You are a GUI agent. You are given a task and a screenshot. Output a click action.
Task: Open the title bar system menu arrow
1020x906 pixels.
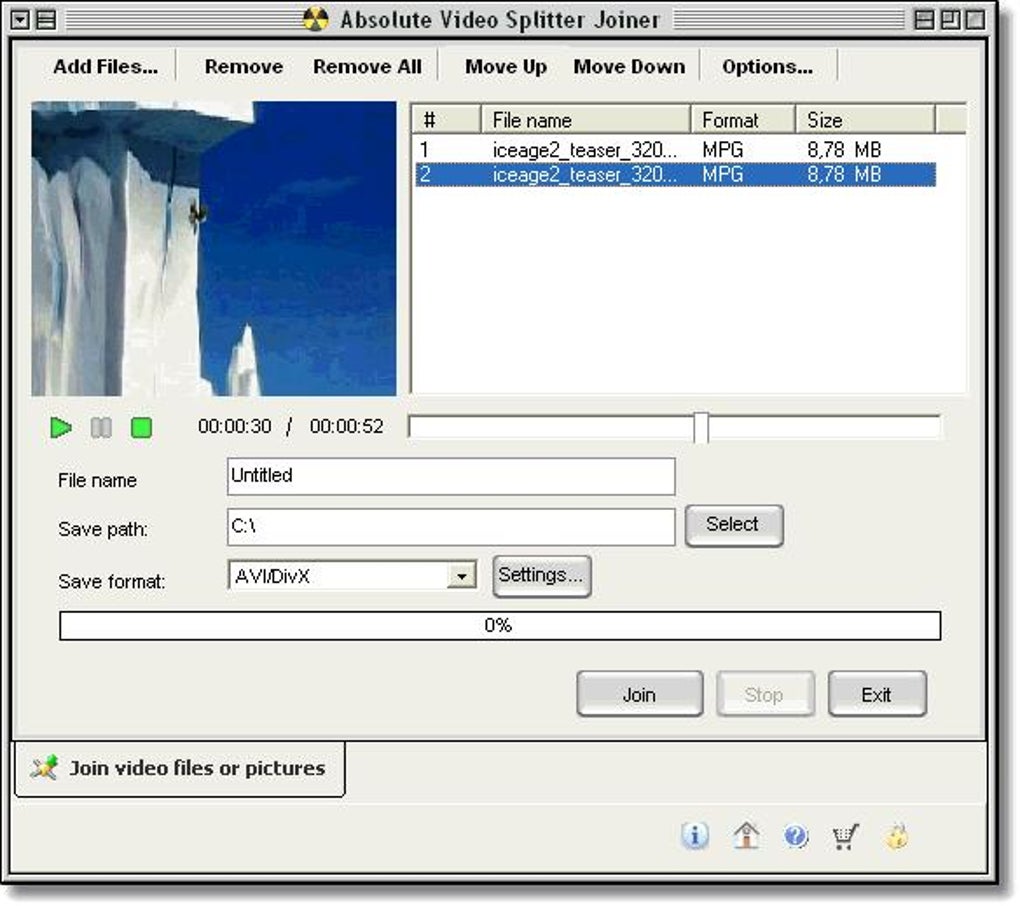pos(20,20)
